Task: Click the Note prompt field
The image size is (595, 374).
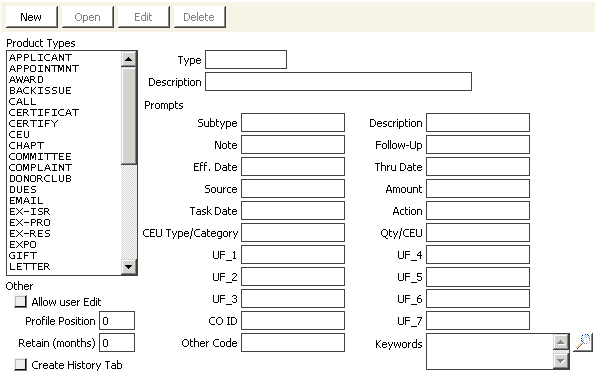Action: click(293, 145)
